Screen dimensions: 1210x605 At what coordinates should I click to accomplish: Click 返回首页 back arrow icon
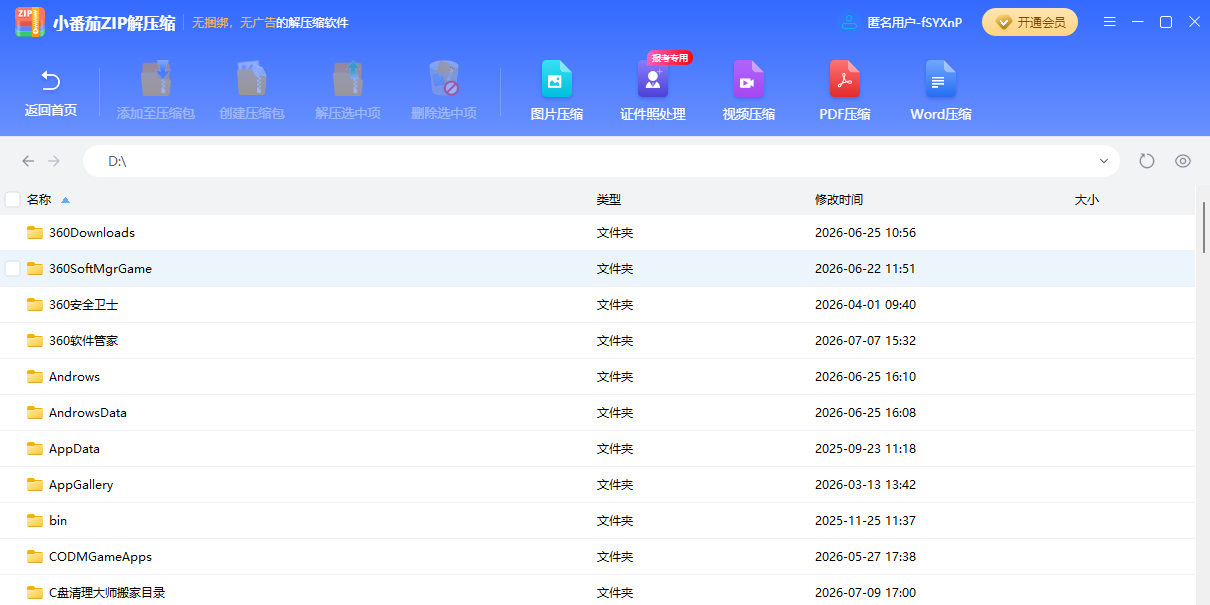[x=51, y=80]
